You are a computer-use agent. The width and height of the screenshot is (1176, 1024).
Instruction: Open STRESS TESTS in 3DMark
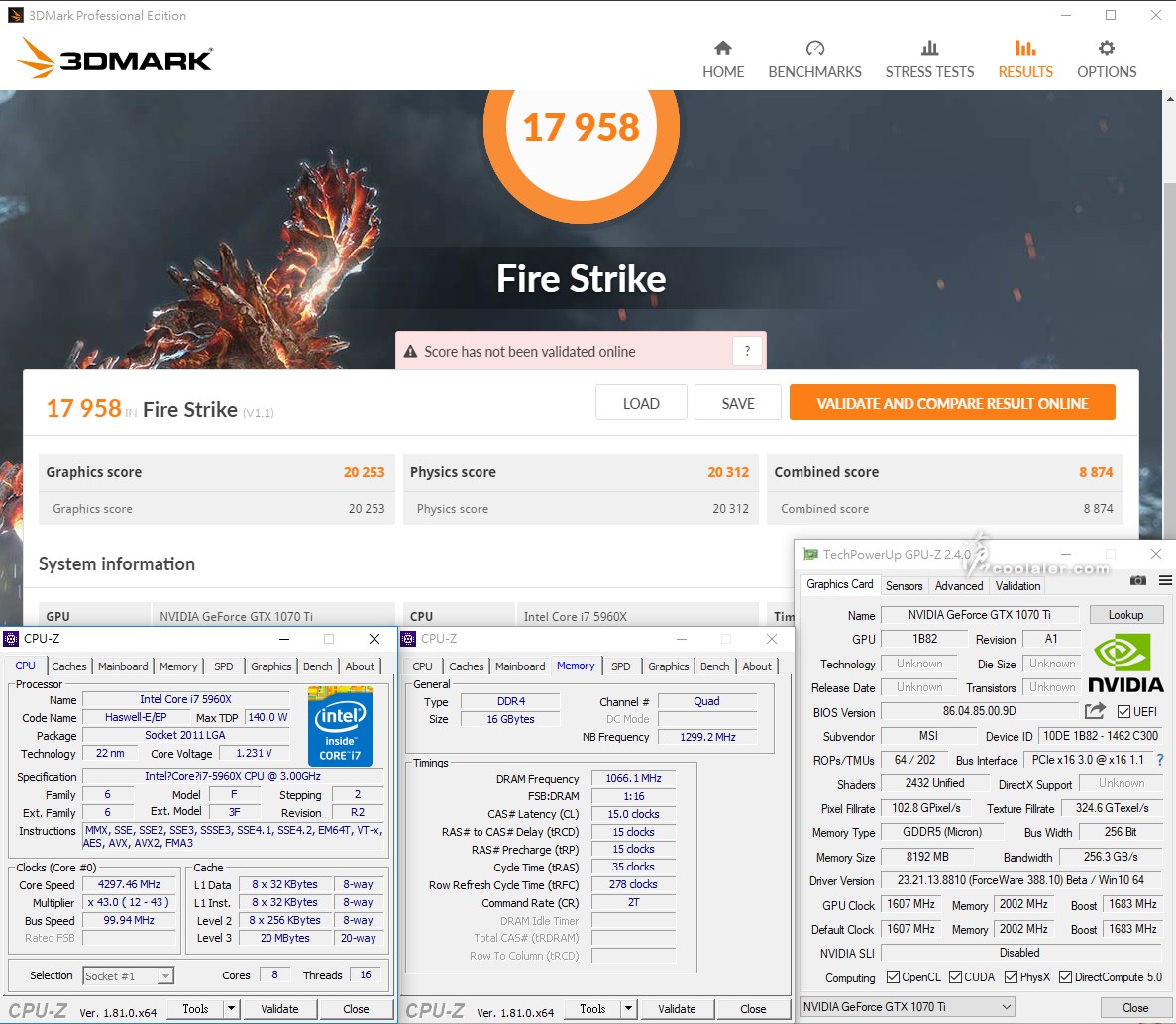point(929,59)
